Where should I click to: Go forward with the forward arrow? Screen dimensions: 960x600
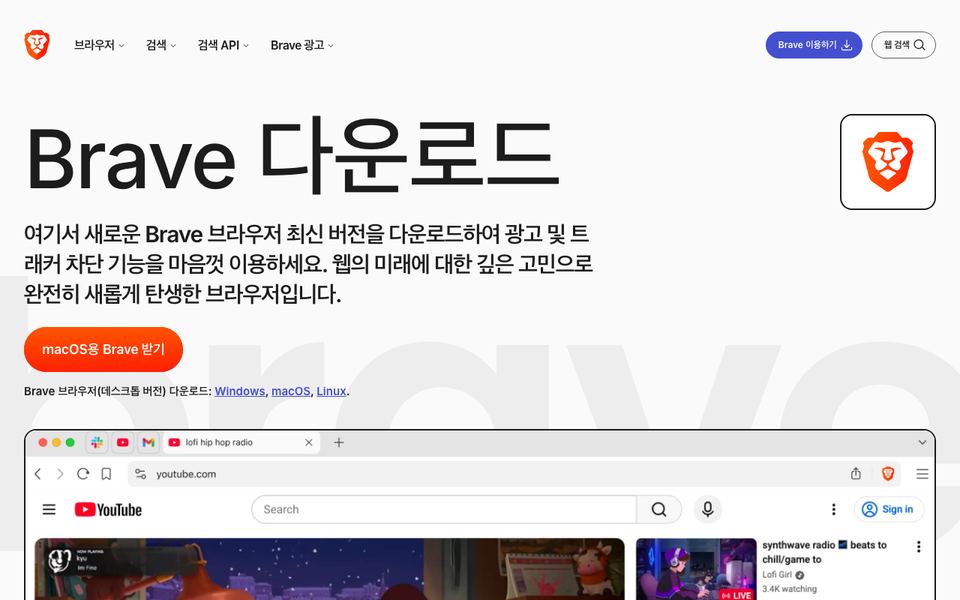60,474
